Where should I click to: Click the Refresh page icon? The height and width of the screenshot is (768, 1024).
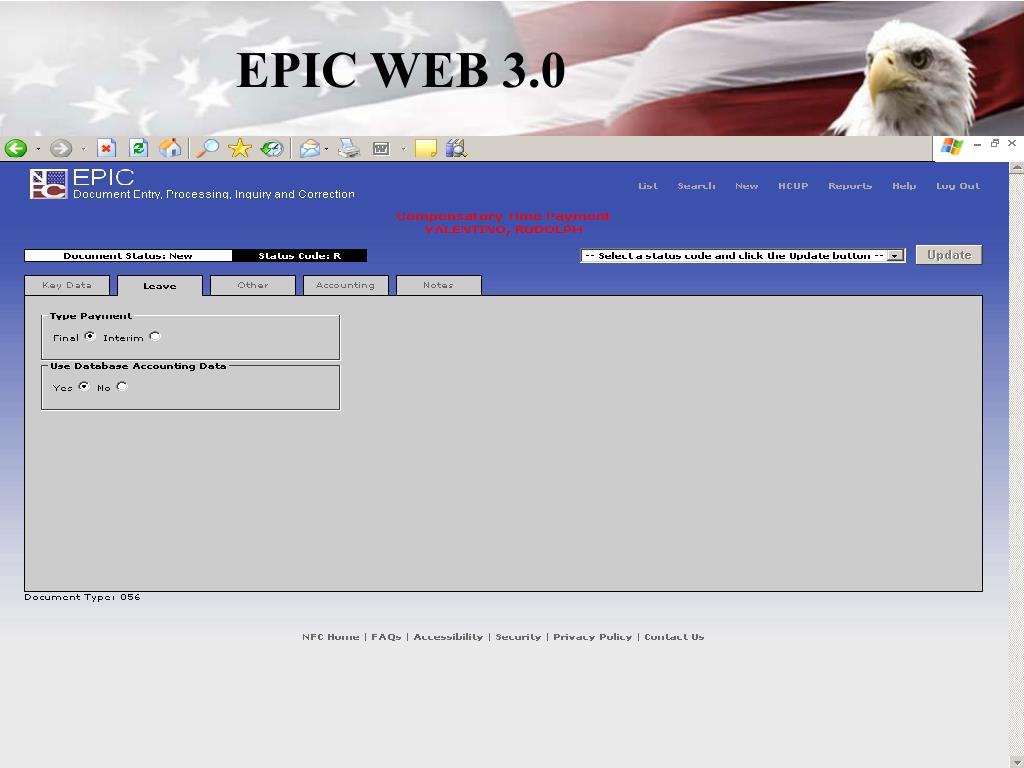point(138,148)
